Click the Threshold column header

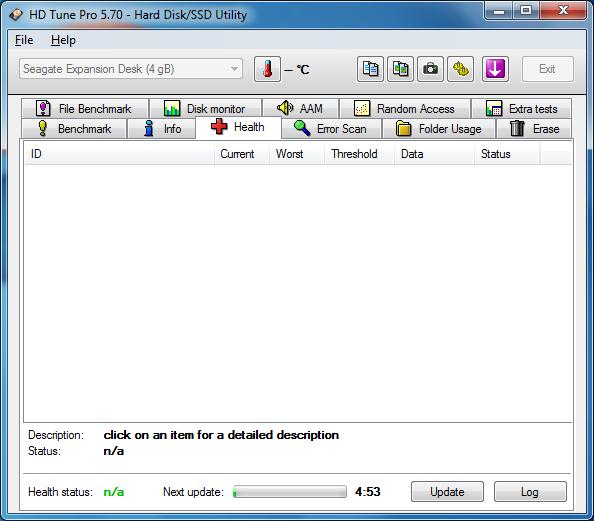click(x=359, y=154)
